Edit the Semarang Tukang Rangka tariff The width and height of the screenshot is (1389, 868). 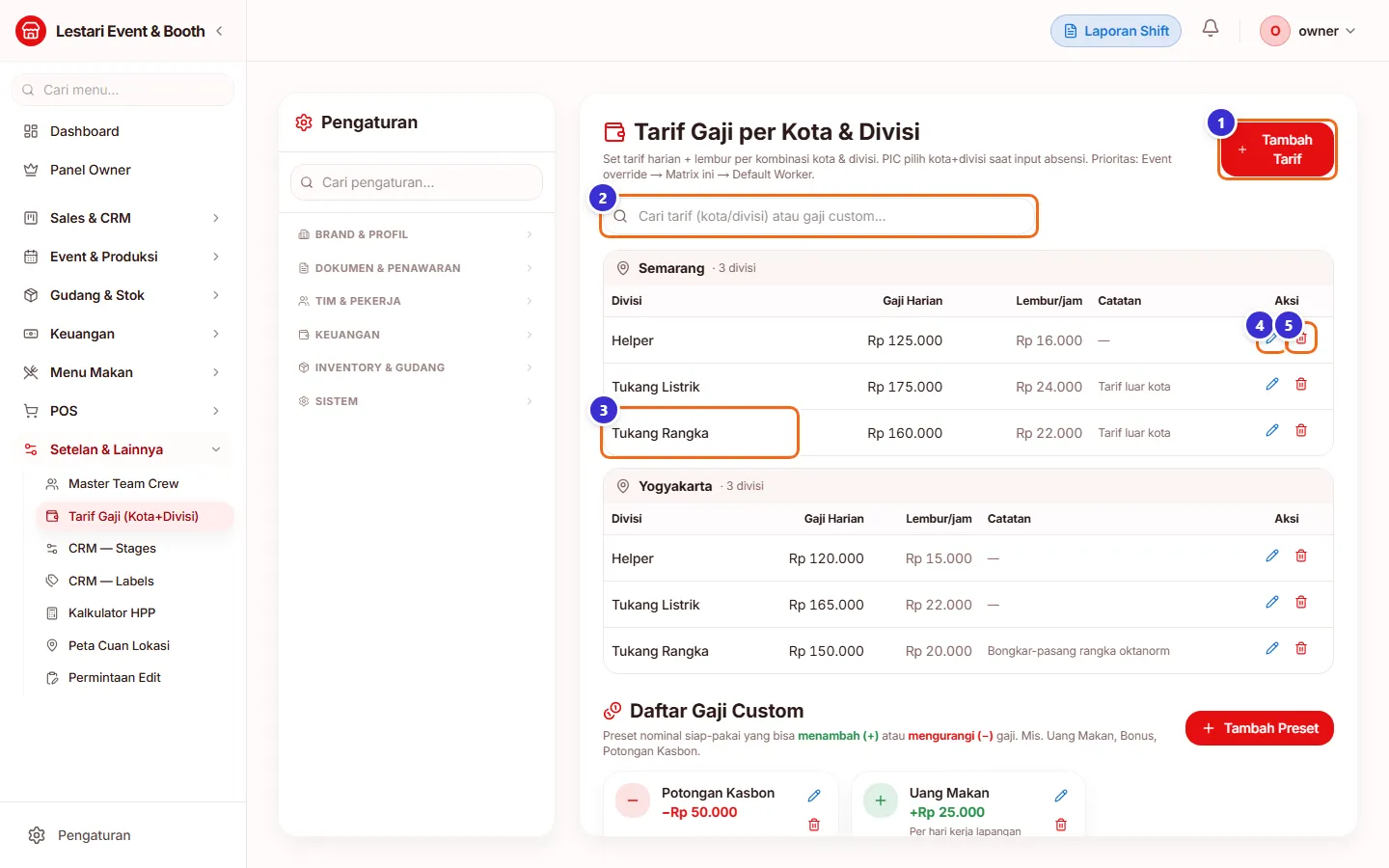1272,430
